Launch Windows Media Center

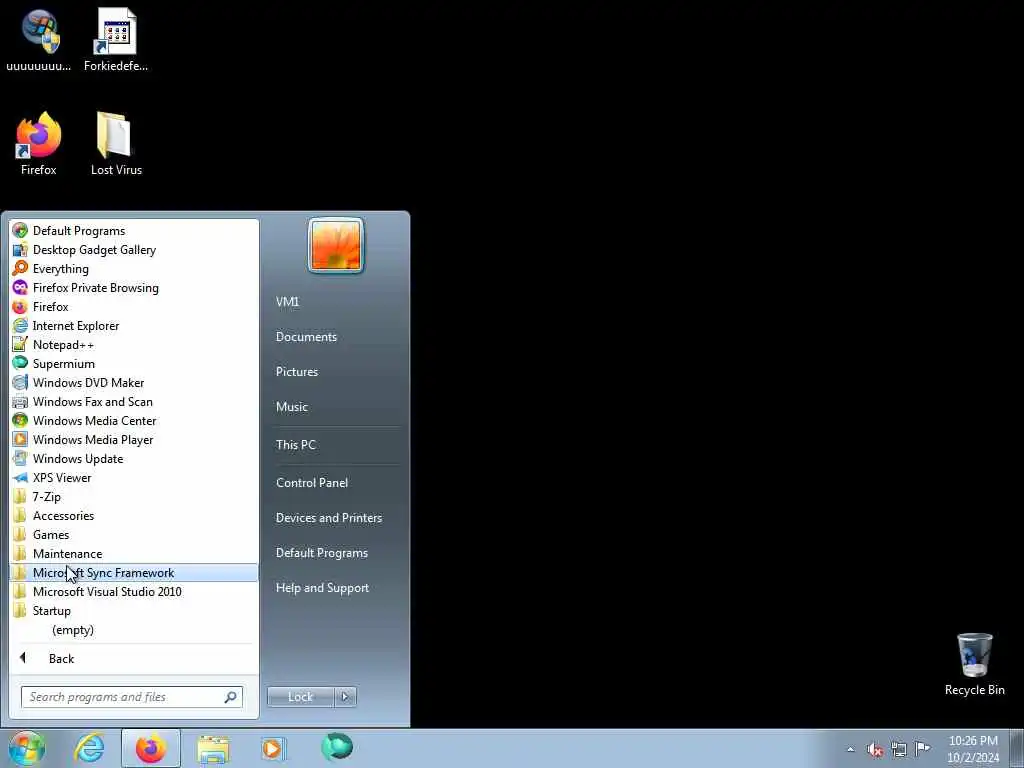pos(134,420)
